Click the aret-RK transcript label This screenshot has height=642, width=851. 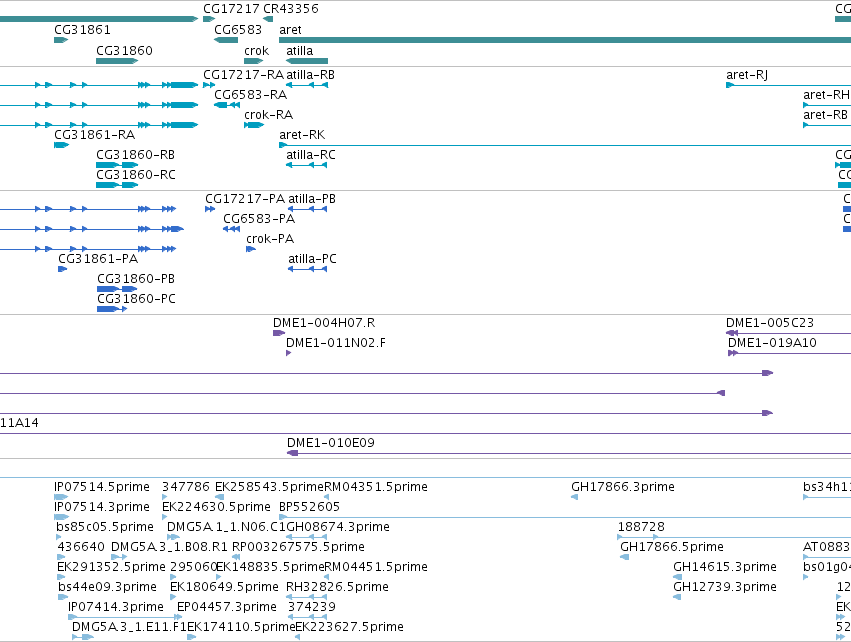tap(302, 135)
